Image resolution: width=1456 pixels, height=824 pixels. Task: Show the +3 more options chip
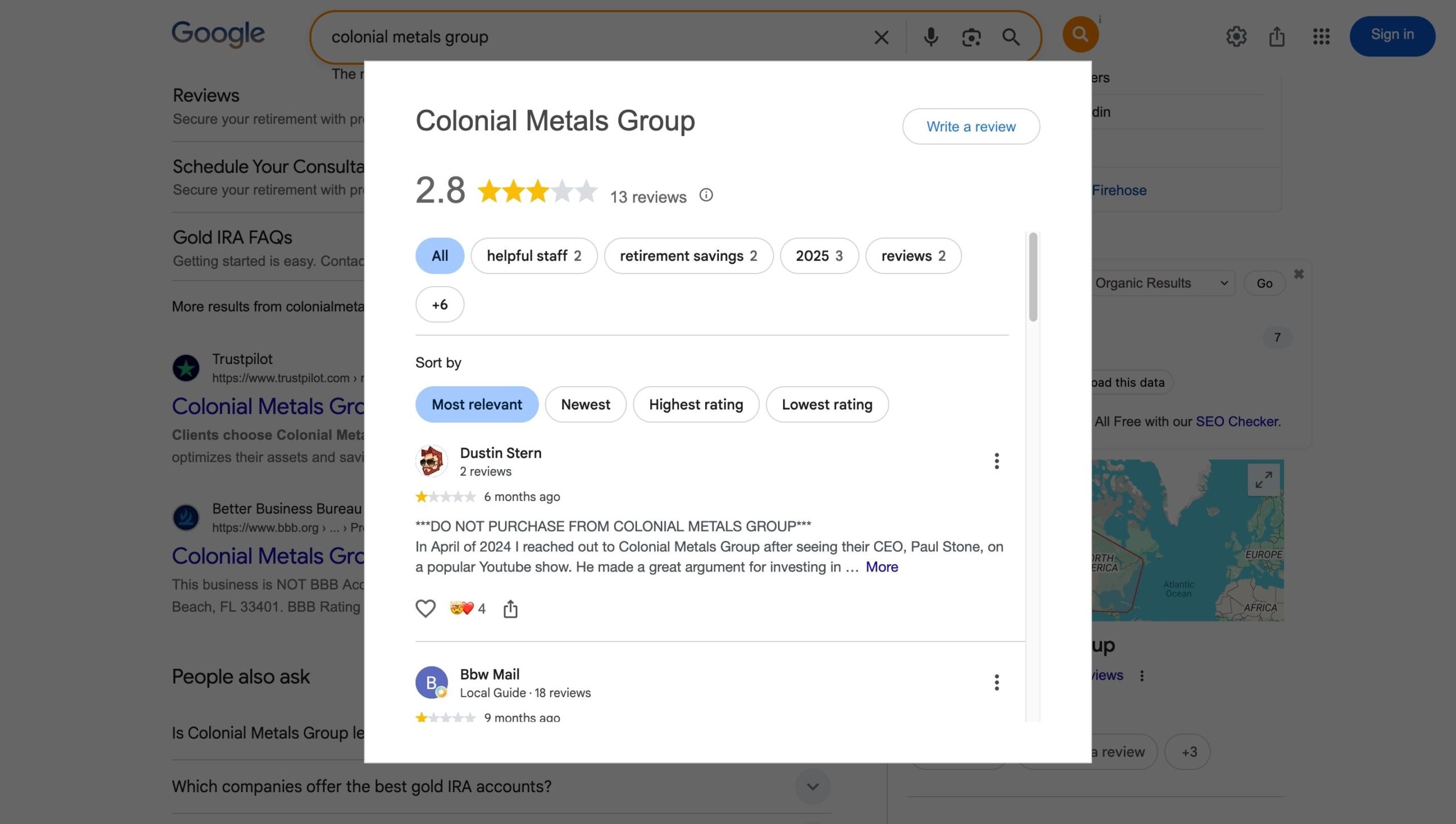tap(1189, 752)
